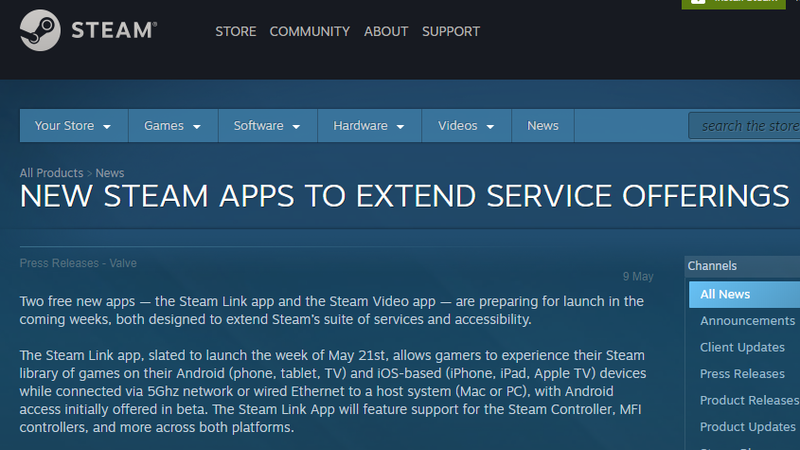Select the Client Updates channel
The image size is (800, 450).
(x=742, y=347)
